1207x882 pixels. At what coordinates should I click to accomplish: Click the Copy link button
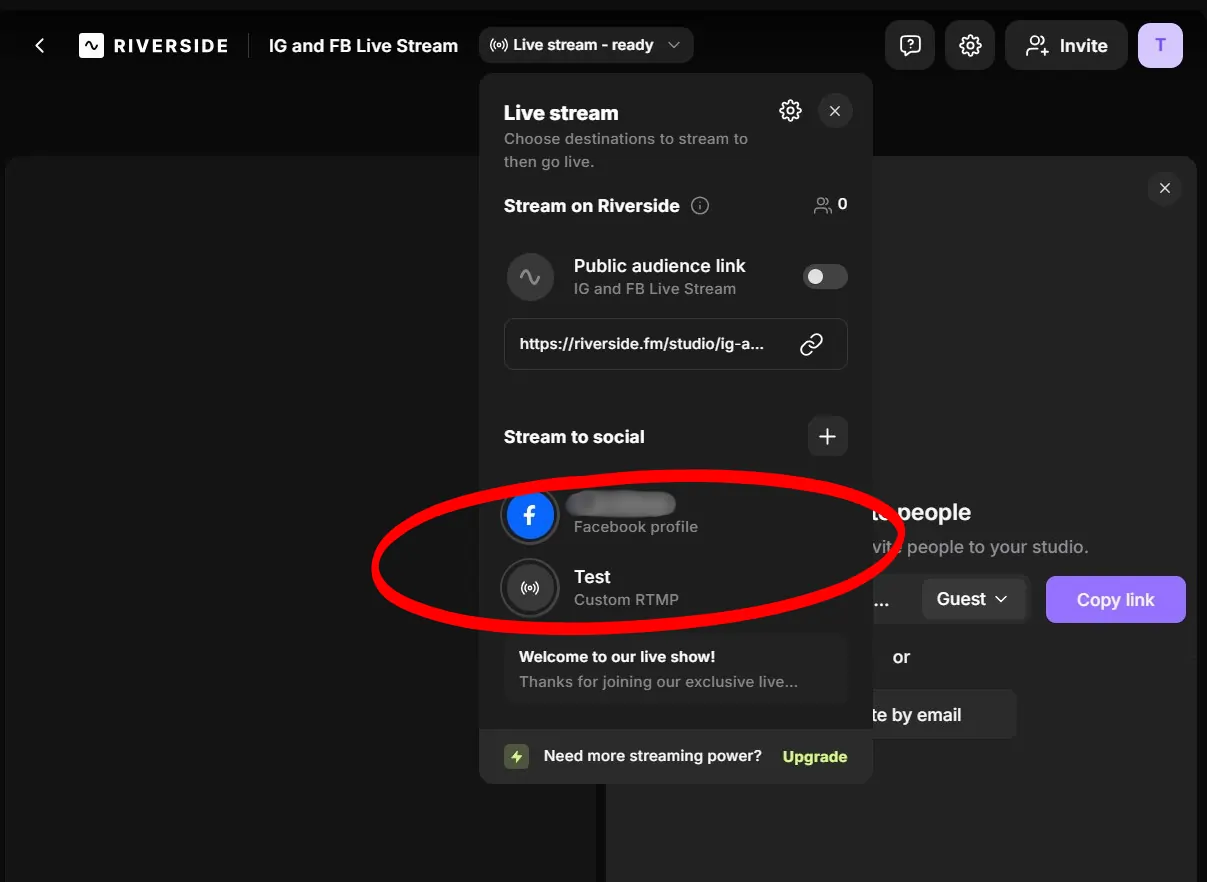(1116, 600)
